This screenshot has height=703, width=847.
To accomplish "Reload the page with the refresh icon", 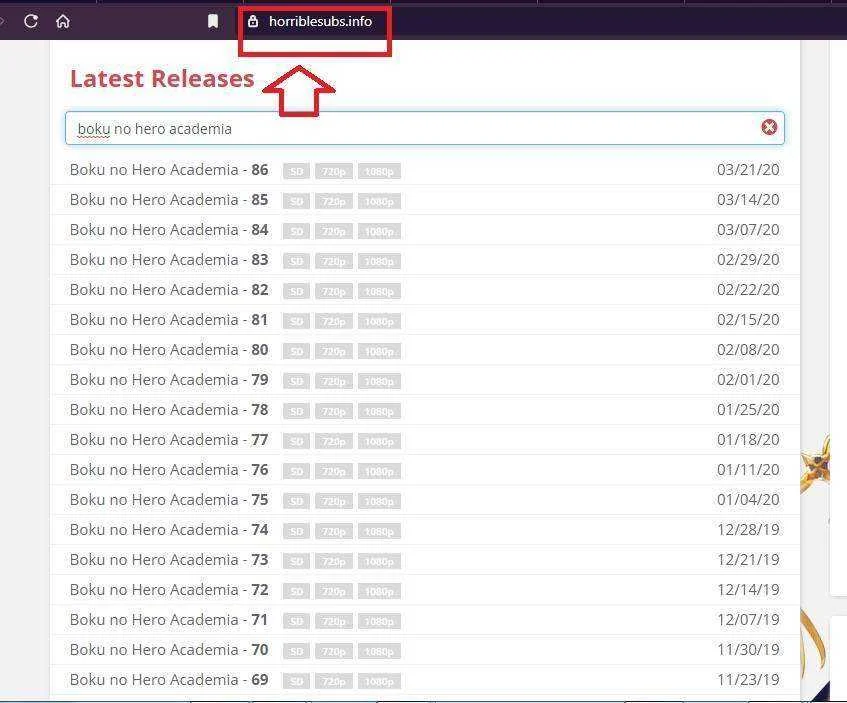I will pyautogui.click(x=31, y=21).
